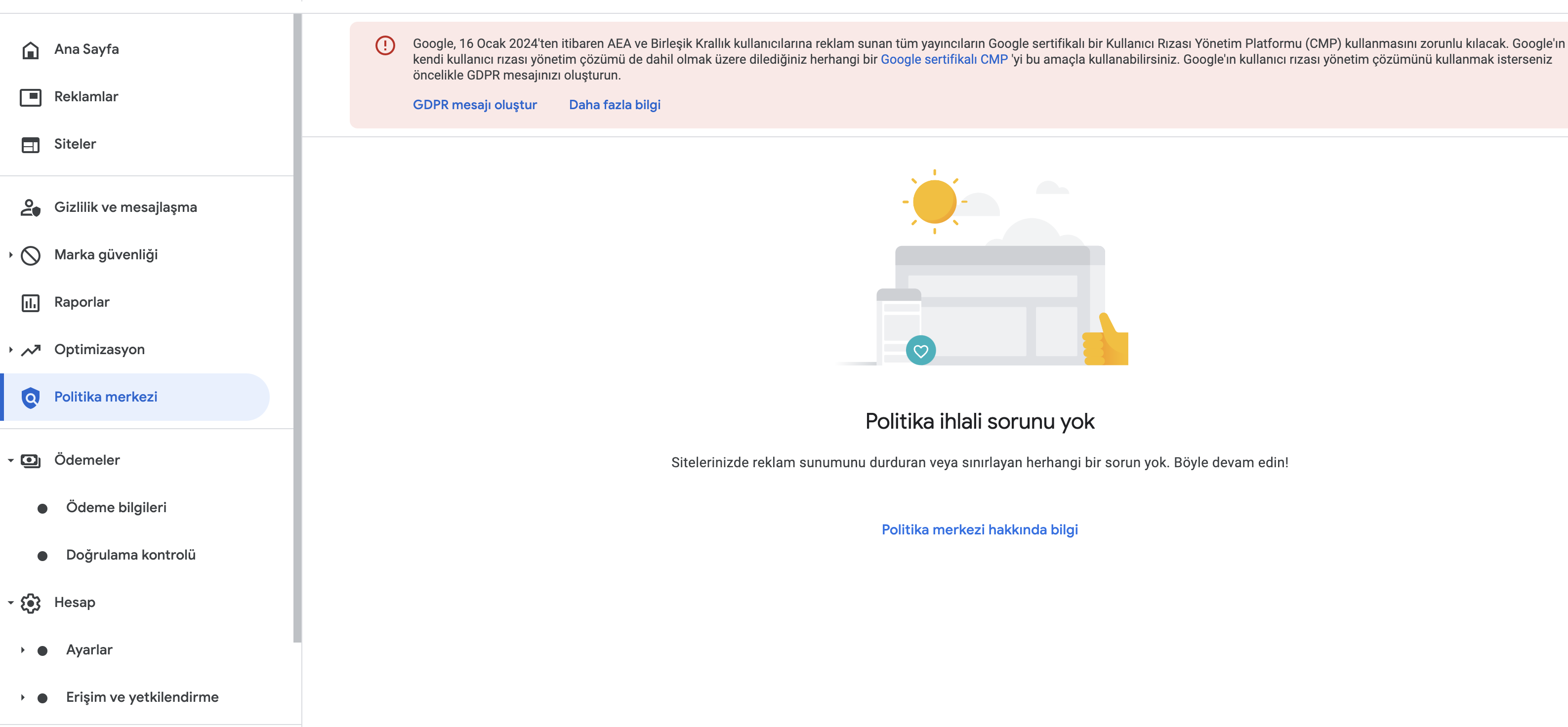Viewport: 1568px width, 727px height.
Task: Click the Optimizasyon trend arrow icon
Action: pyautogui.click(x=31, y=350)
